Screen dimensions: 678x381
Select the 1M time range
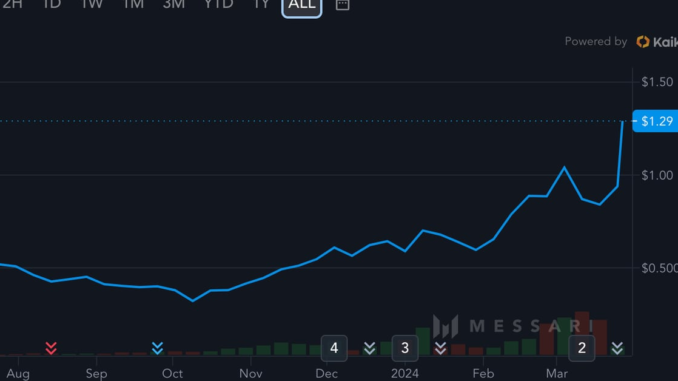point(134,4)
